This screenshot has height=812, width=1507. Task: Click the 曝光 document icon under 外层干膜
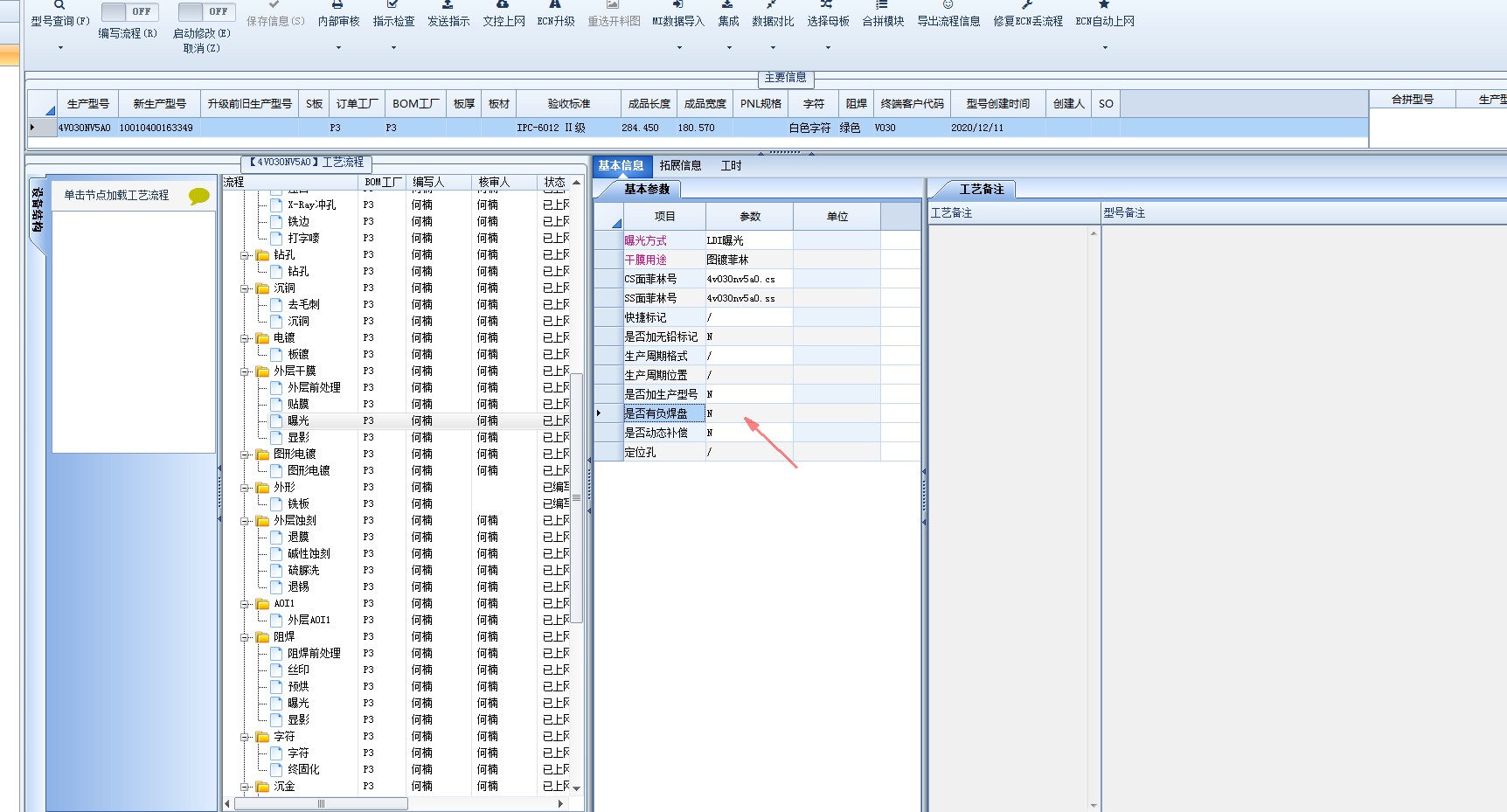(276, 421)
